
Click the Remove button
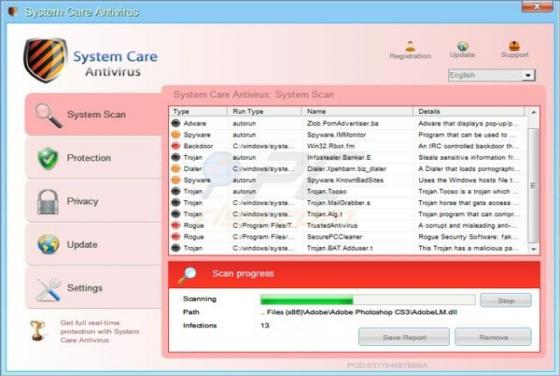coord(493,337)
